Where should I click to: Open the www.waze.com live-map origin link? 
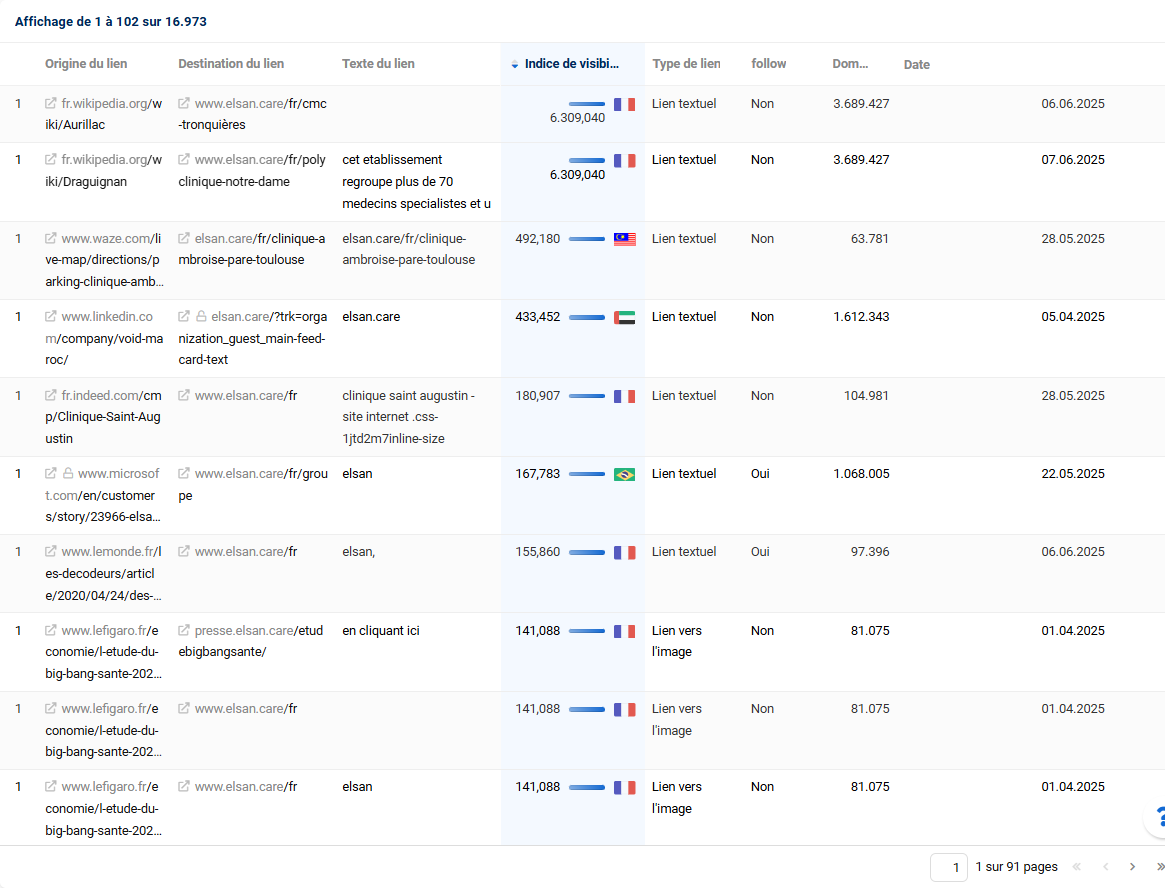tap(104, 260)
